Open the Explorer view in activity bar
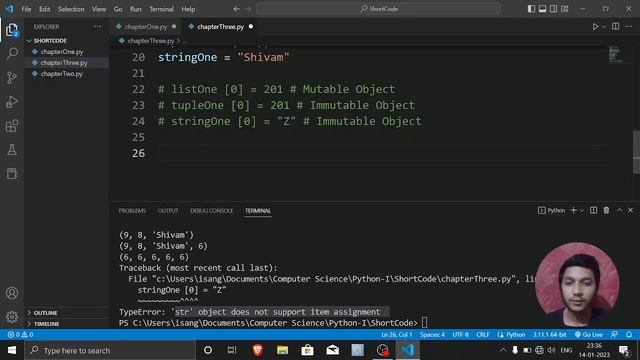The height and width of the screenshot is (360, 640). point(12,30)
